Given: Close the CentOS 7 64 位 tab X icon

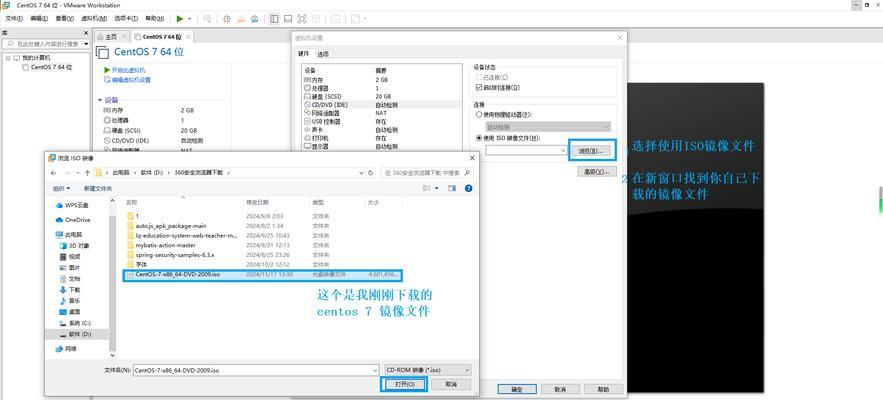Looking at the screenshot, I should (x=188, y=37).
